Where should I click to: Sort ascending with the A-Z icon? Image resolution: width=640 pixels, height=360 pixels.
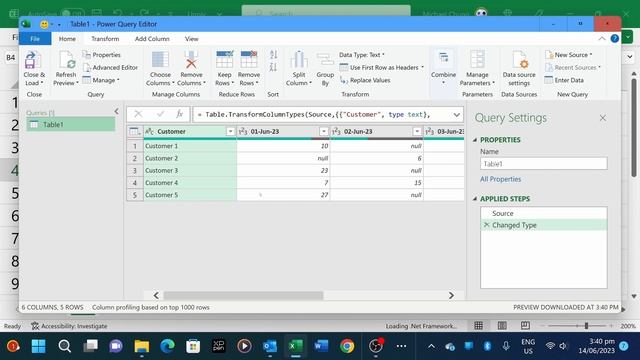pyautogui.click(x=273, y=54)
